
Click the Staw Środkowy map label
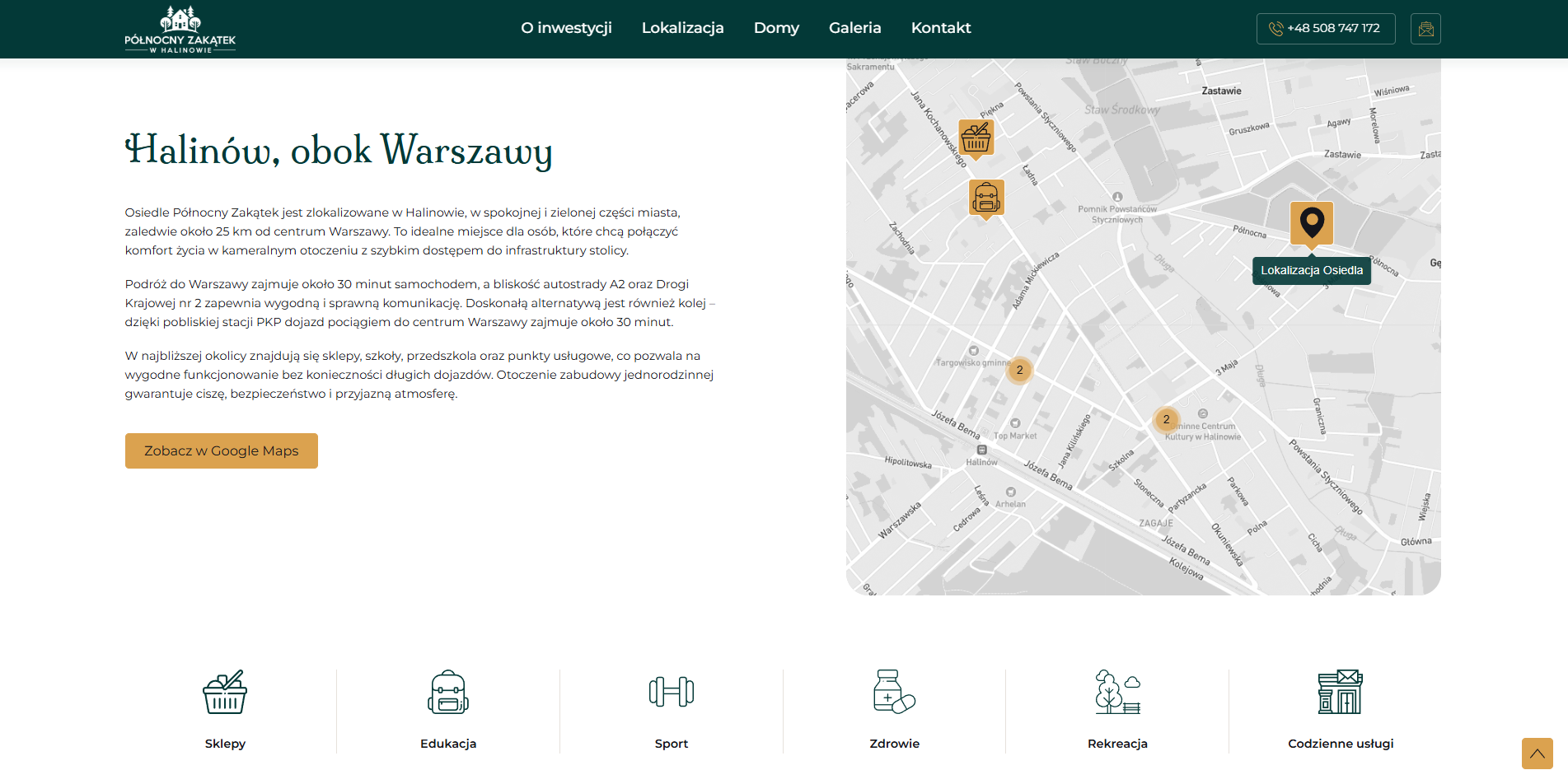click(1121, 110)
